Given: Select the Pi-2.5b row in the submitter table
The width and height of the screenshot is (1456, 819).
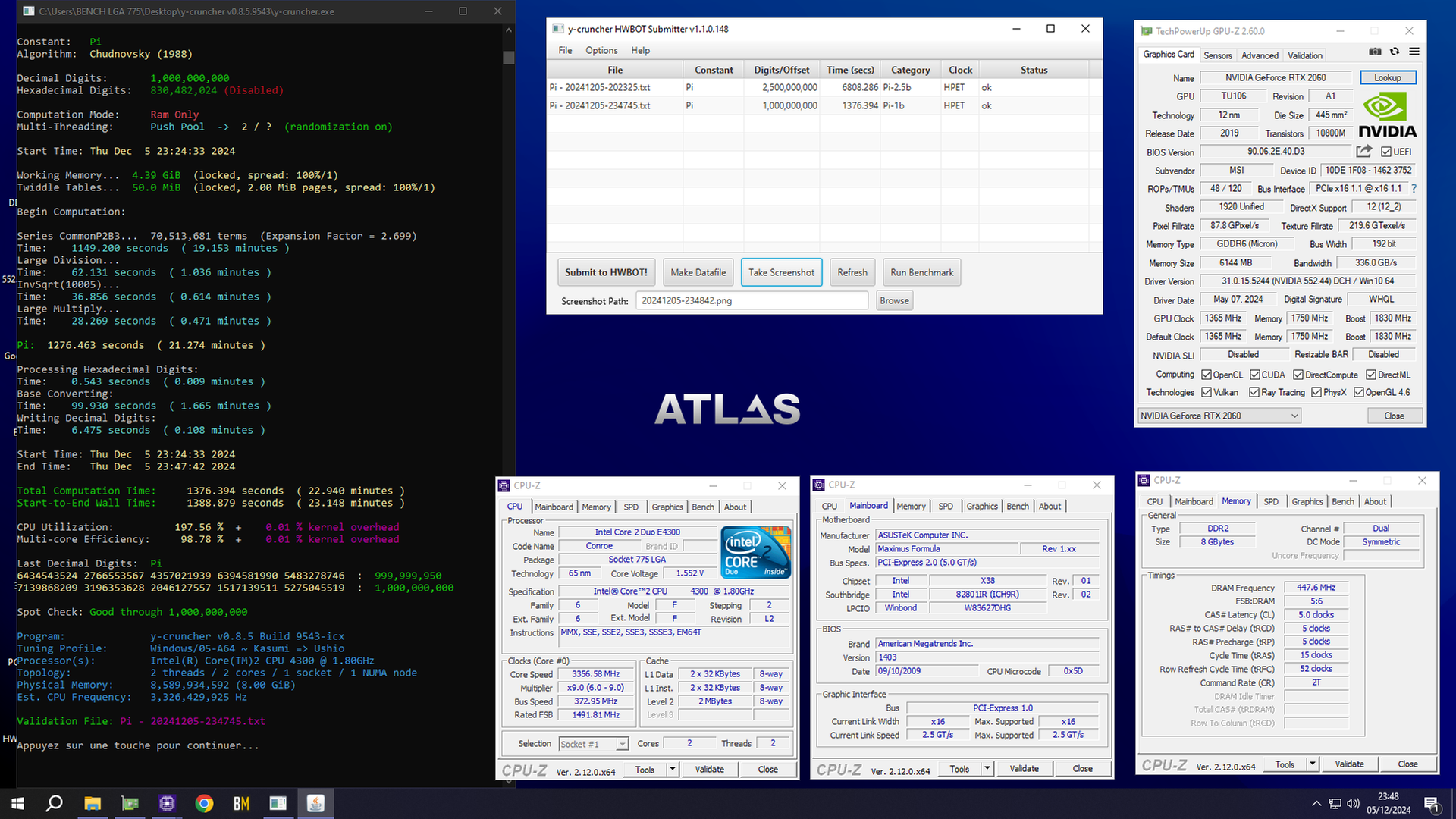Looking at the screenshot, I should (819, 87).
